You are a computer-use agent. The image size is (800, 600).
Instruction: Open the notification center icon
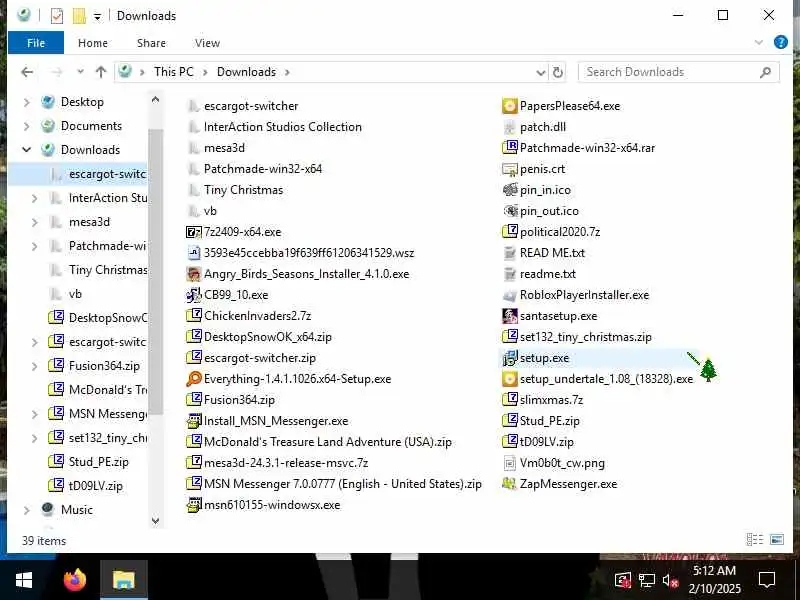(x=766, y=580)
